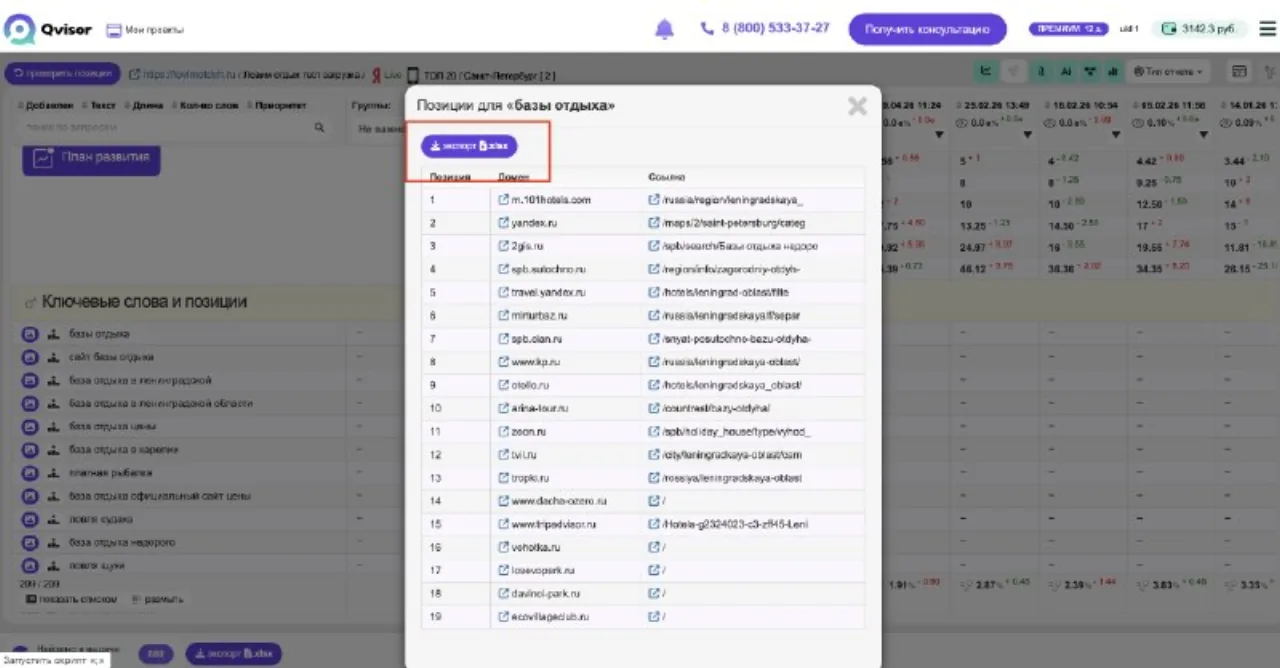Click round icon for база отдыха недорого
The width and height of the screenshot is (1280, 668).
pos(30,542)
